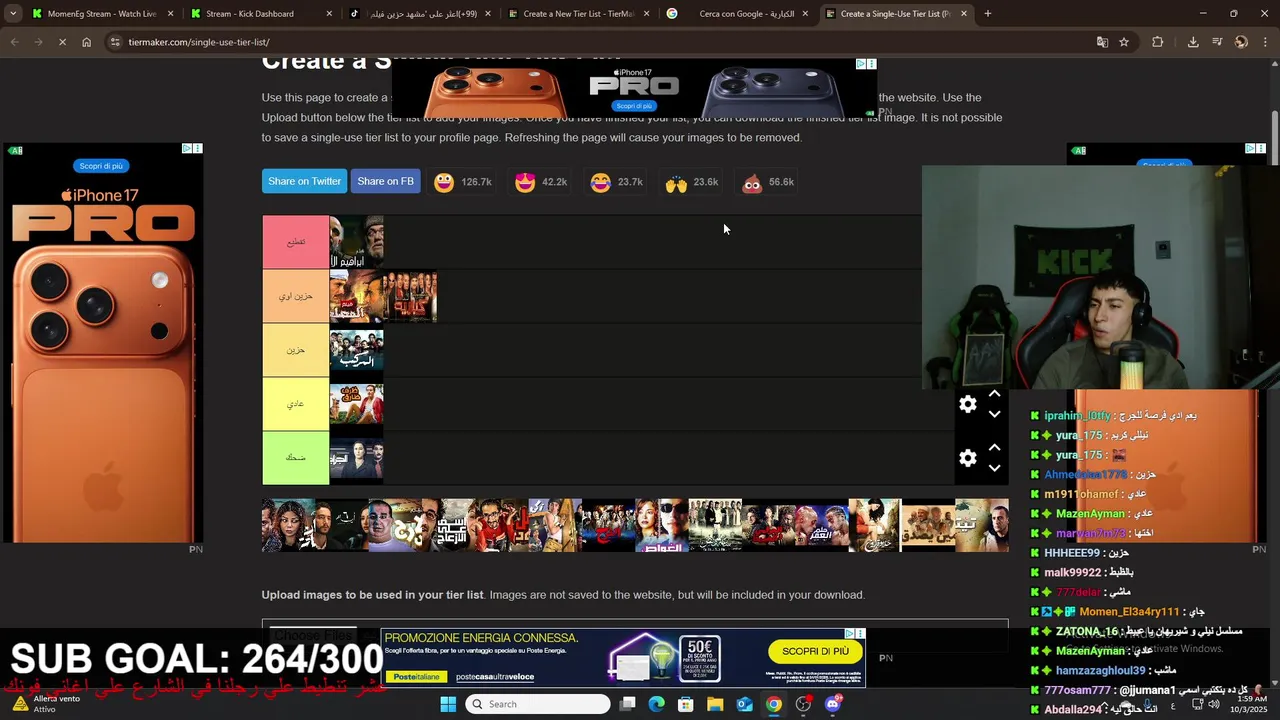Close the right sidebar ad

coord(1261,149)
